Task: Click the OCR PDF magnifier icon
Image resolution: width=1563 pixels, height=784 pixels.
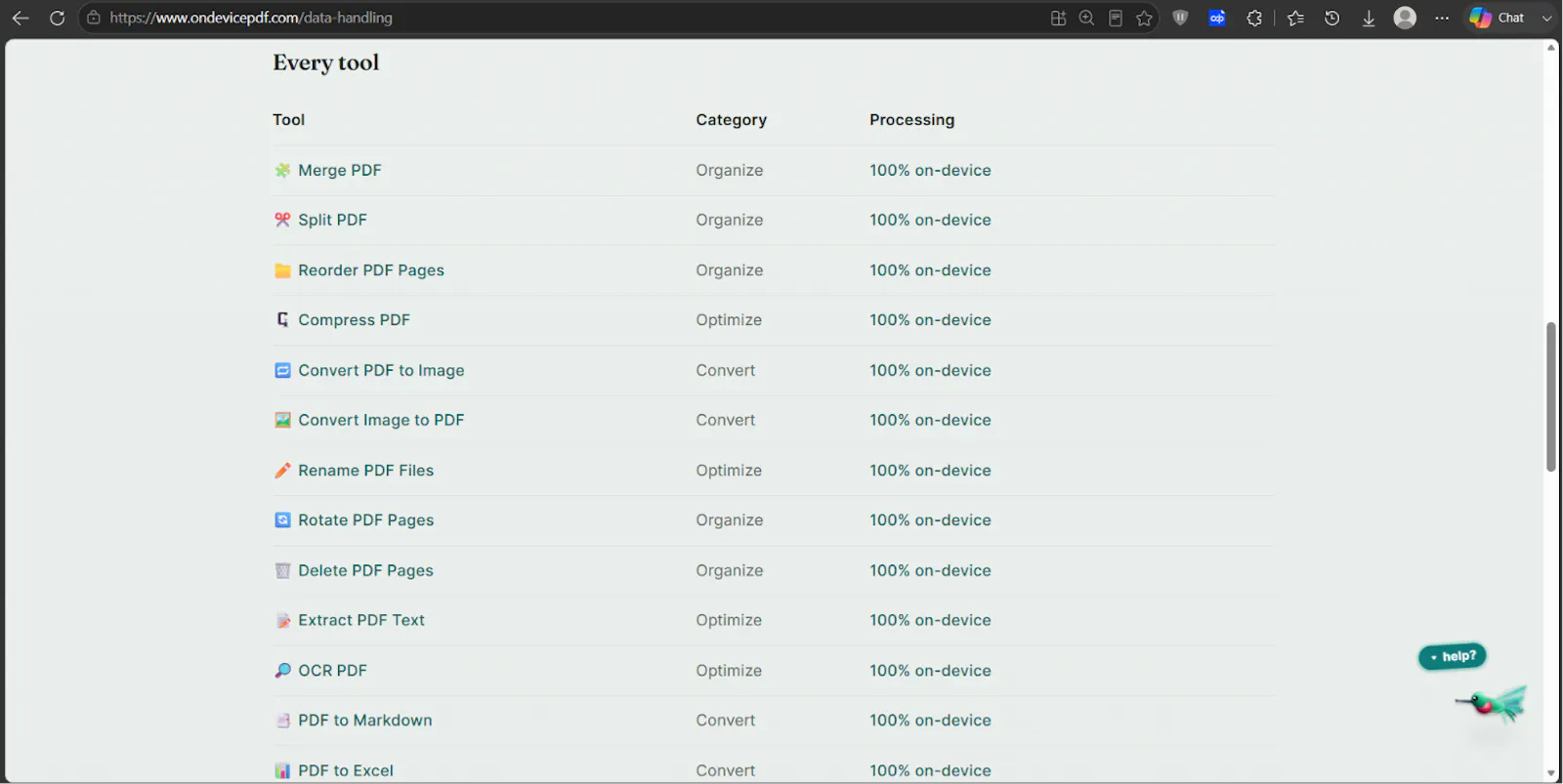Action: 282,671
